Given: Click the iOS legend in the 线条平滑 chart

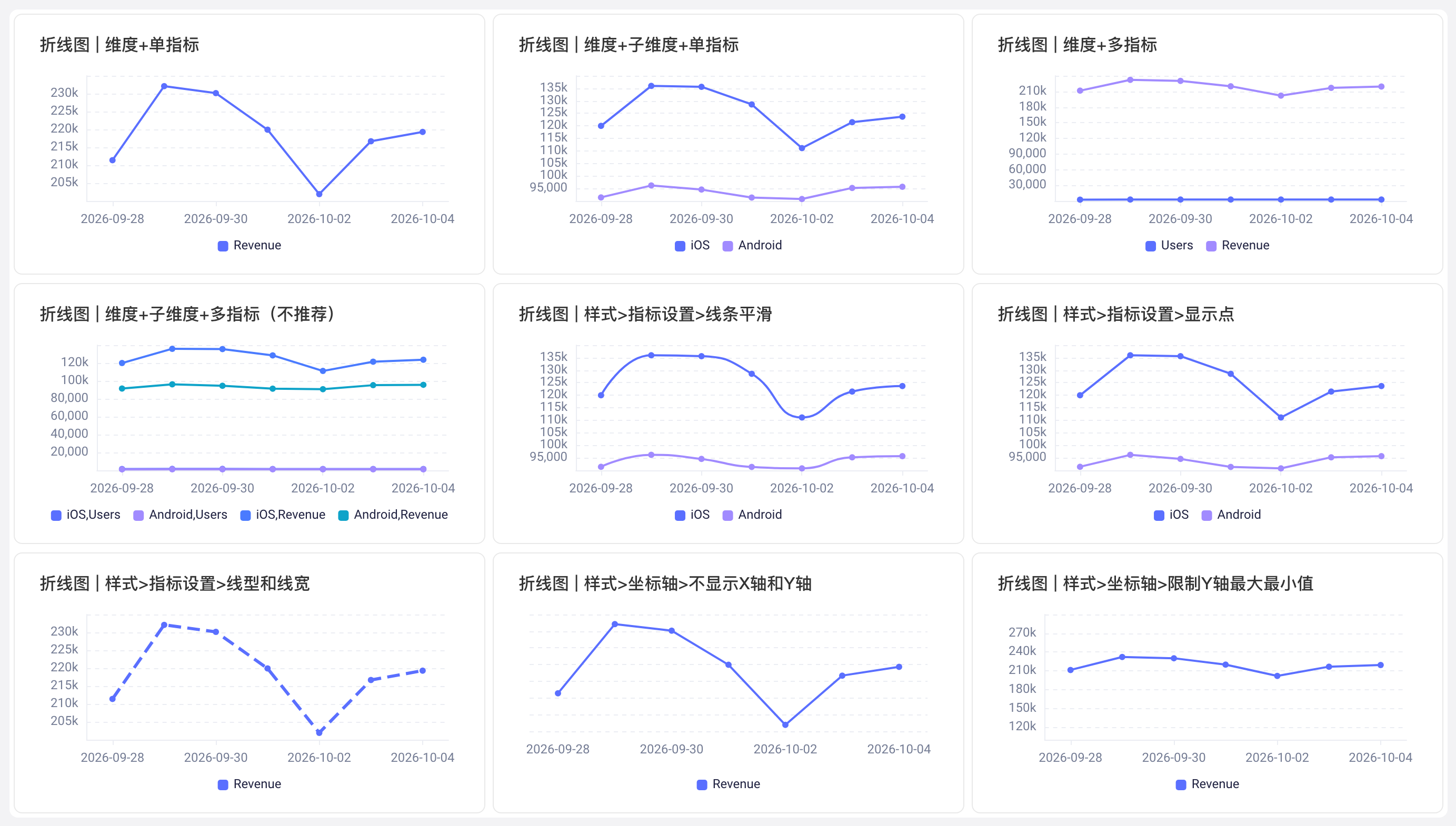Looking at the screenshot, I should (x=692, y=515).
